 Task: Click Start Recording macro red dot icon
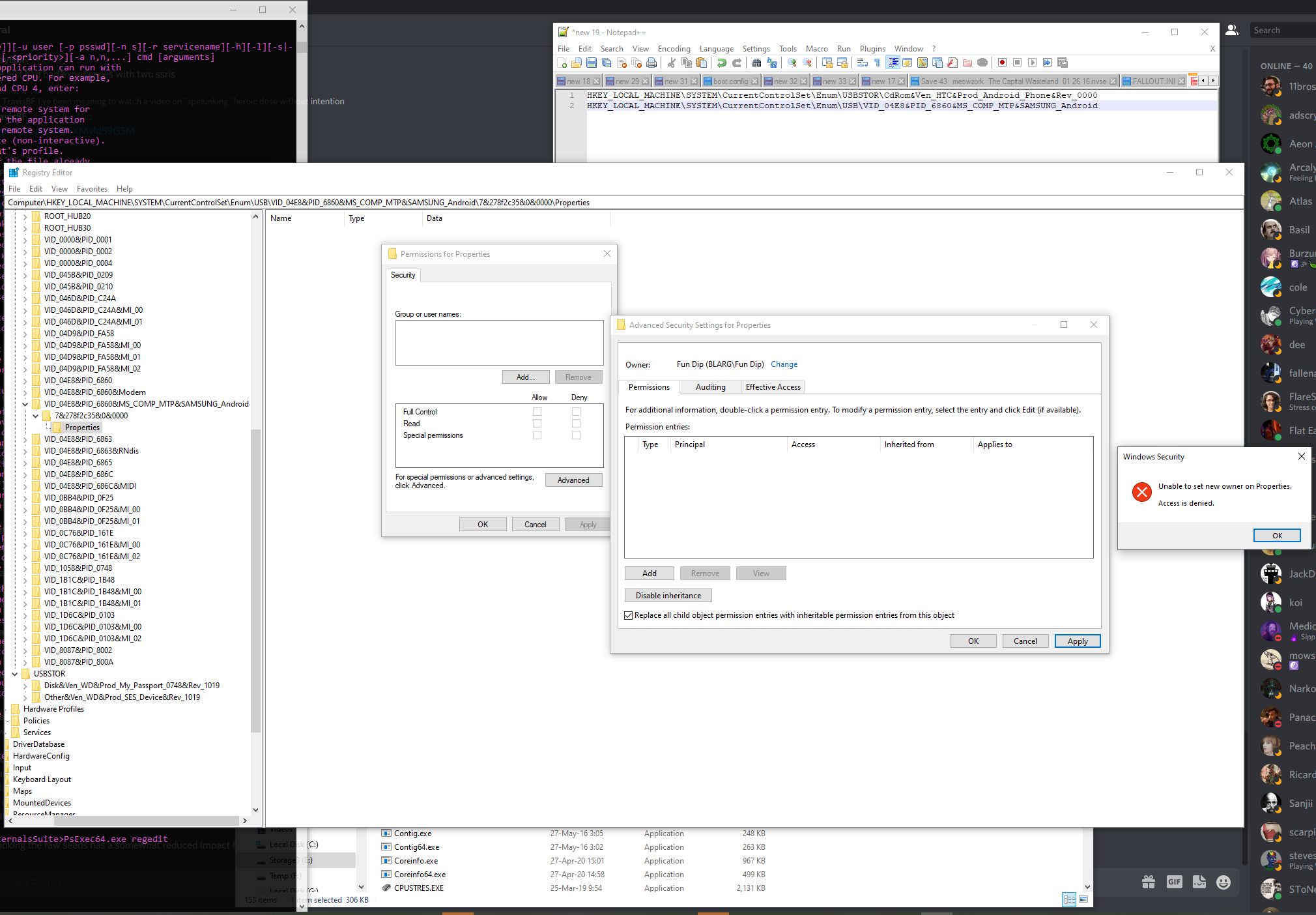[x=1003, y=63]
